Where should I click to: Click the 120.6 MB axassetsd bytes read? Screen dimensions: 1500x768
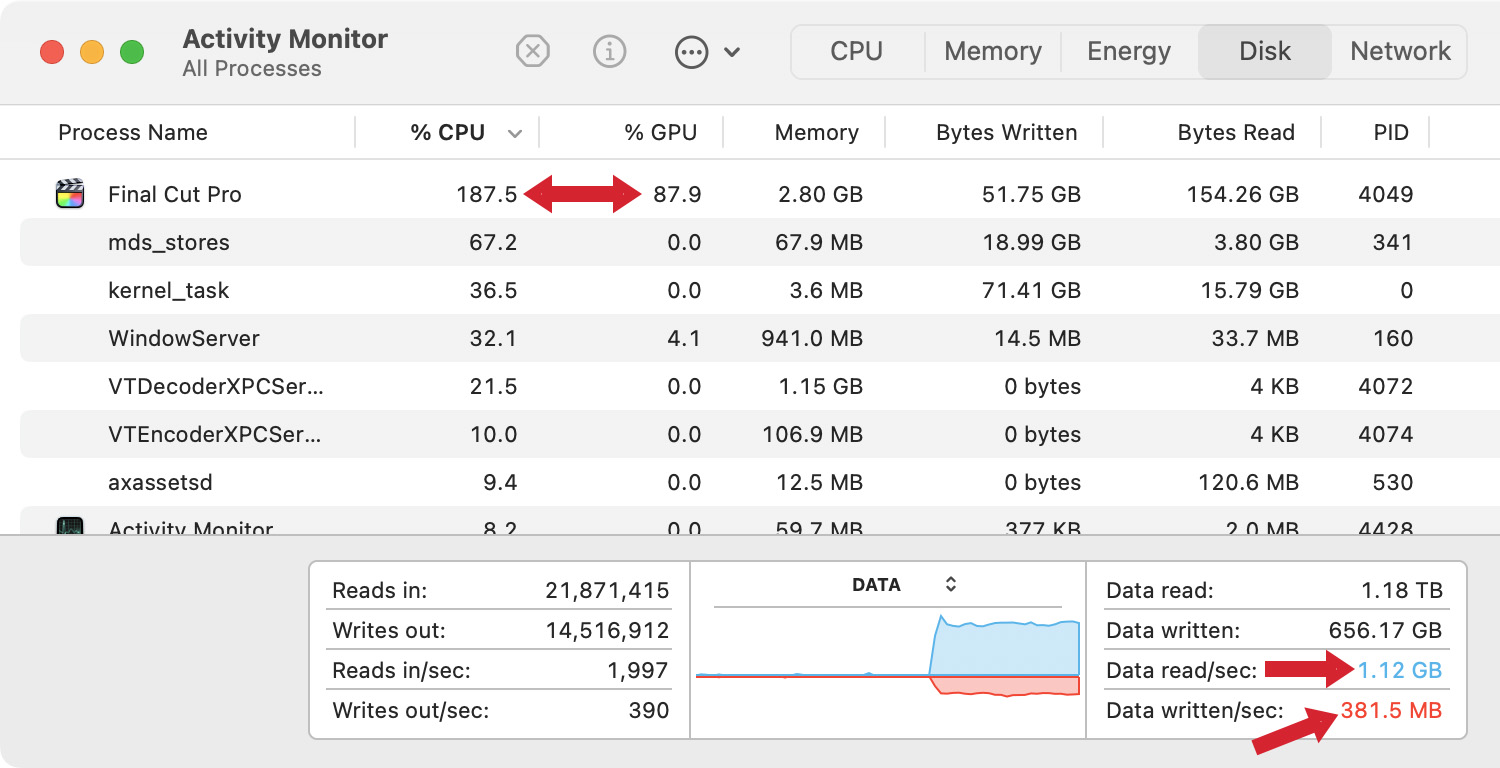[x=1249, y=482]
